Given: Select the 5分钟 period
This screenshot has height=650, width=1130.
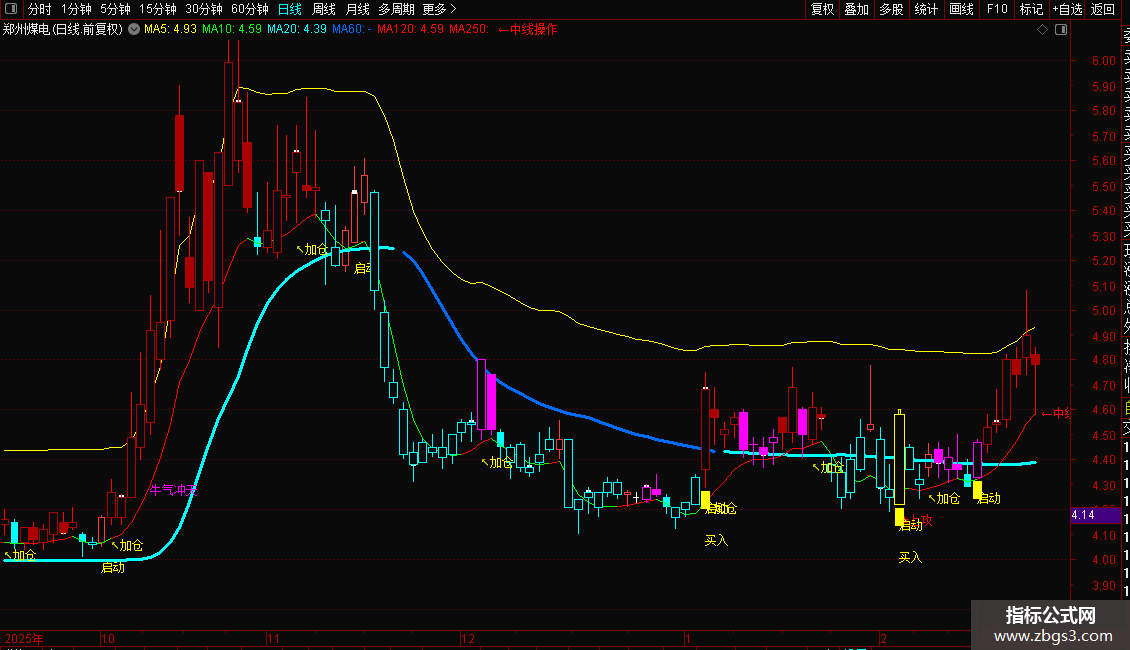Looking at the screenshot, I should 115,9.
